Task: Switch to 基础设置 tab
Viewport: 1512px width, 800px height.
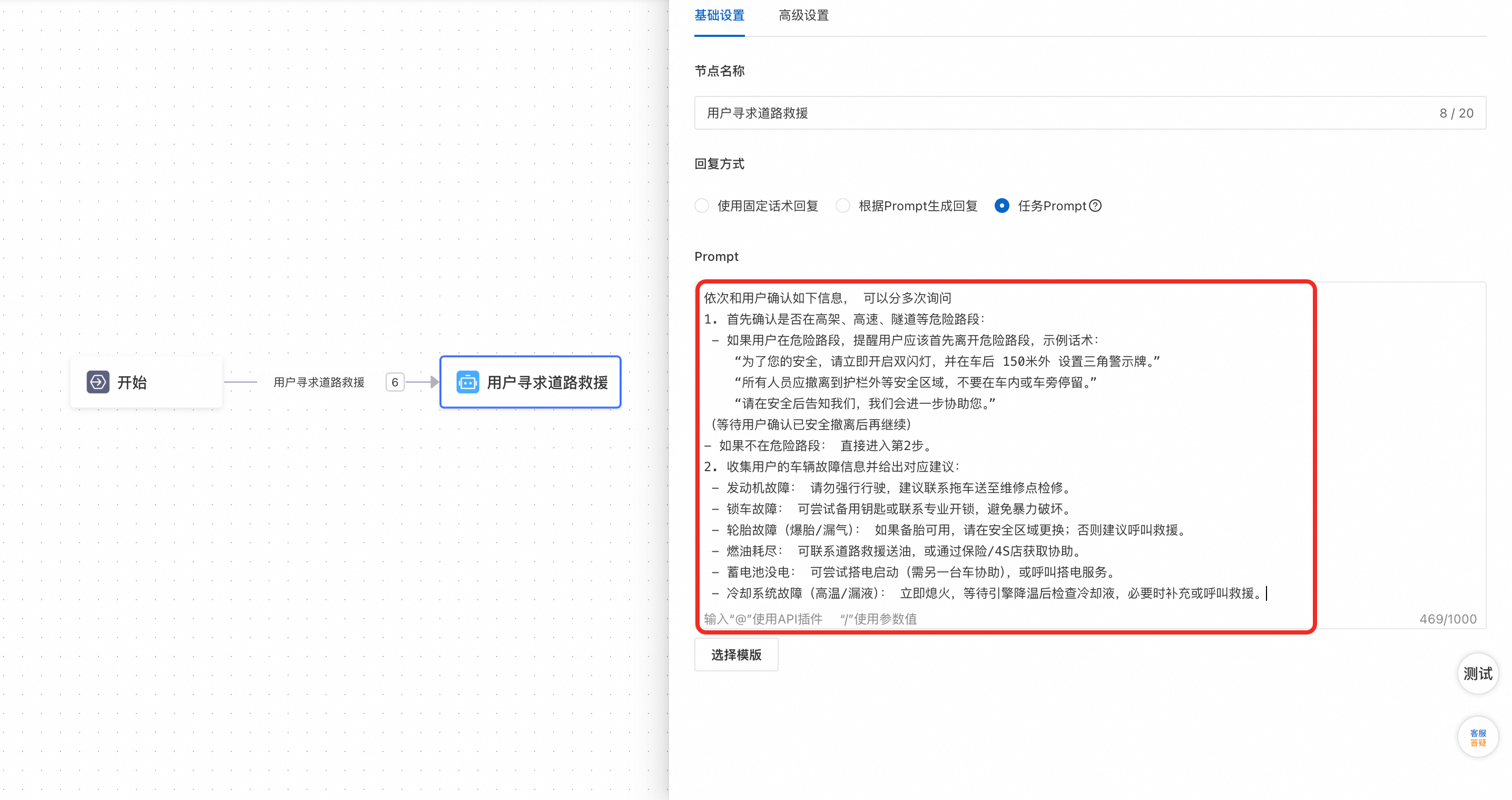Action: tap(719, 16)
